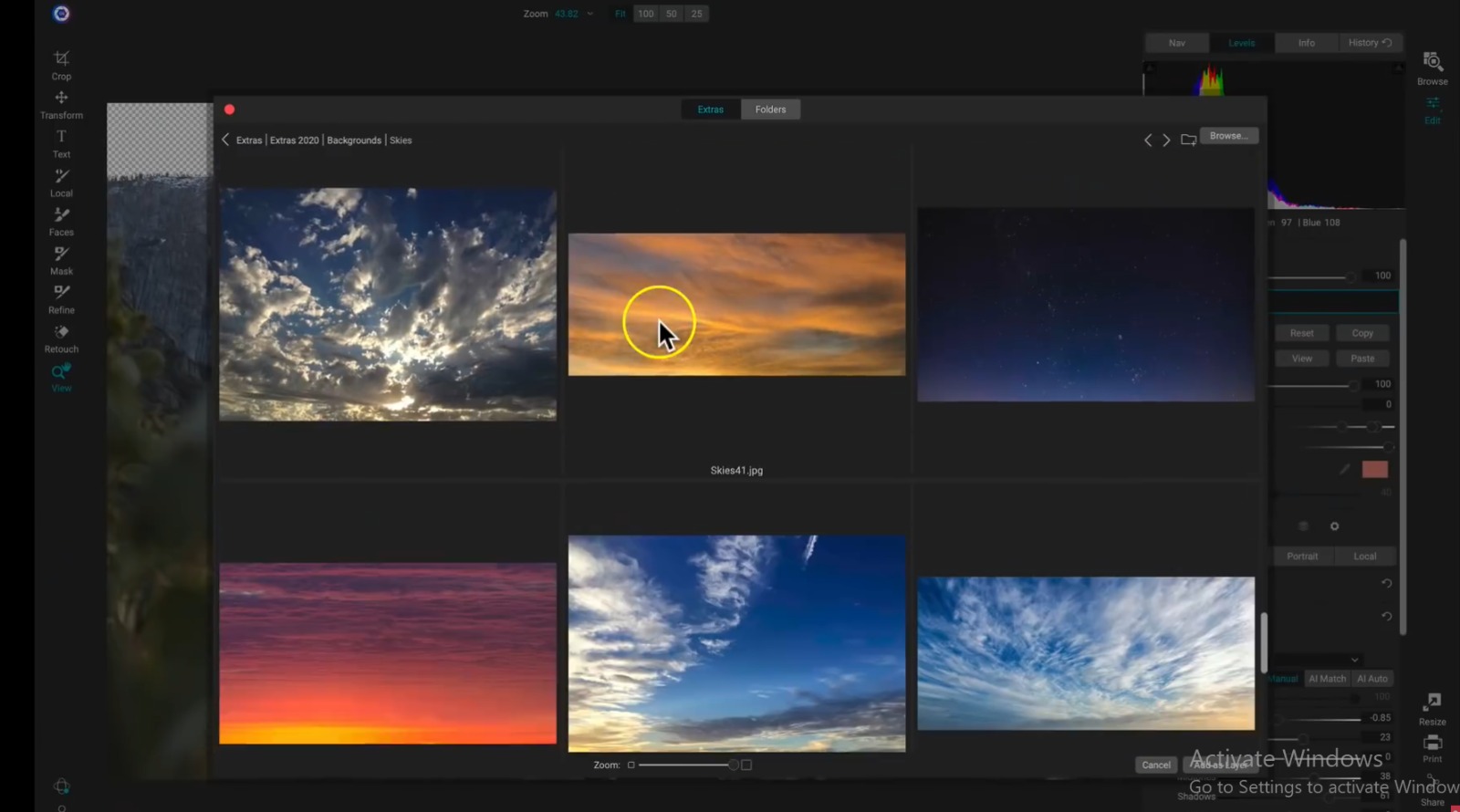The width and height of the screenshot is (1460, 812).
Task: Go to next item in Extras dialog
Action: [x=1166, y=140]
